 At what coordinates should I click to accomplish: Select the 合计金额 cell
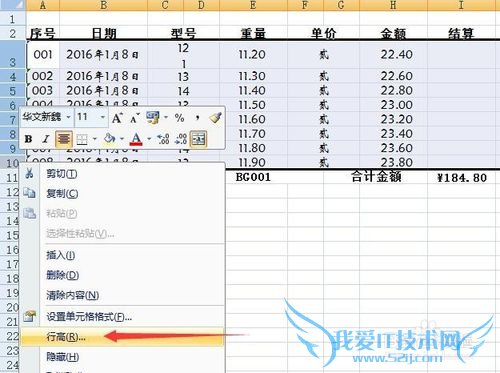(376, 177)
